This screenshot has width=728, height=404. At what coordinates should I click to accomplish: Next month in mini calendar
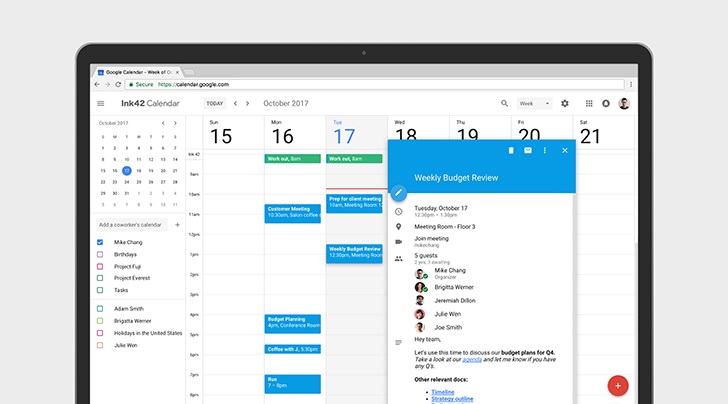point(175,123)
